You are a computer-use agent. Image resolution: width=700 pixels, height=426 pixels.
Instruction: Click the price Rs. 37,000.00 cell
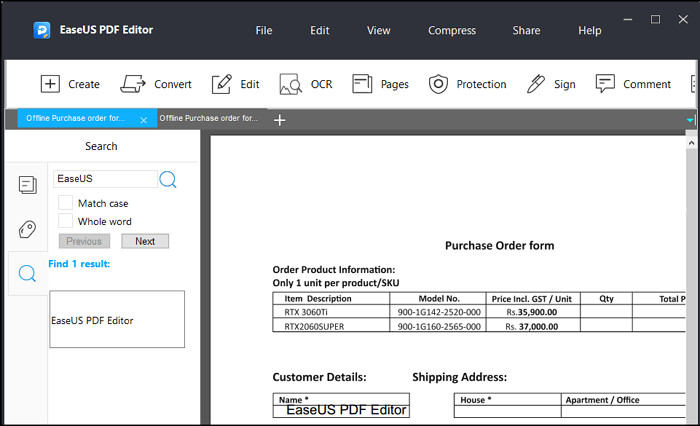pos(532,326)
